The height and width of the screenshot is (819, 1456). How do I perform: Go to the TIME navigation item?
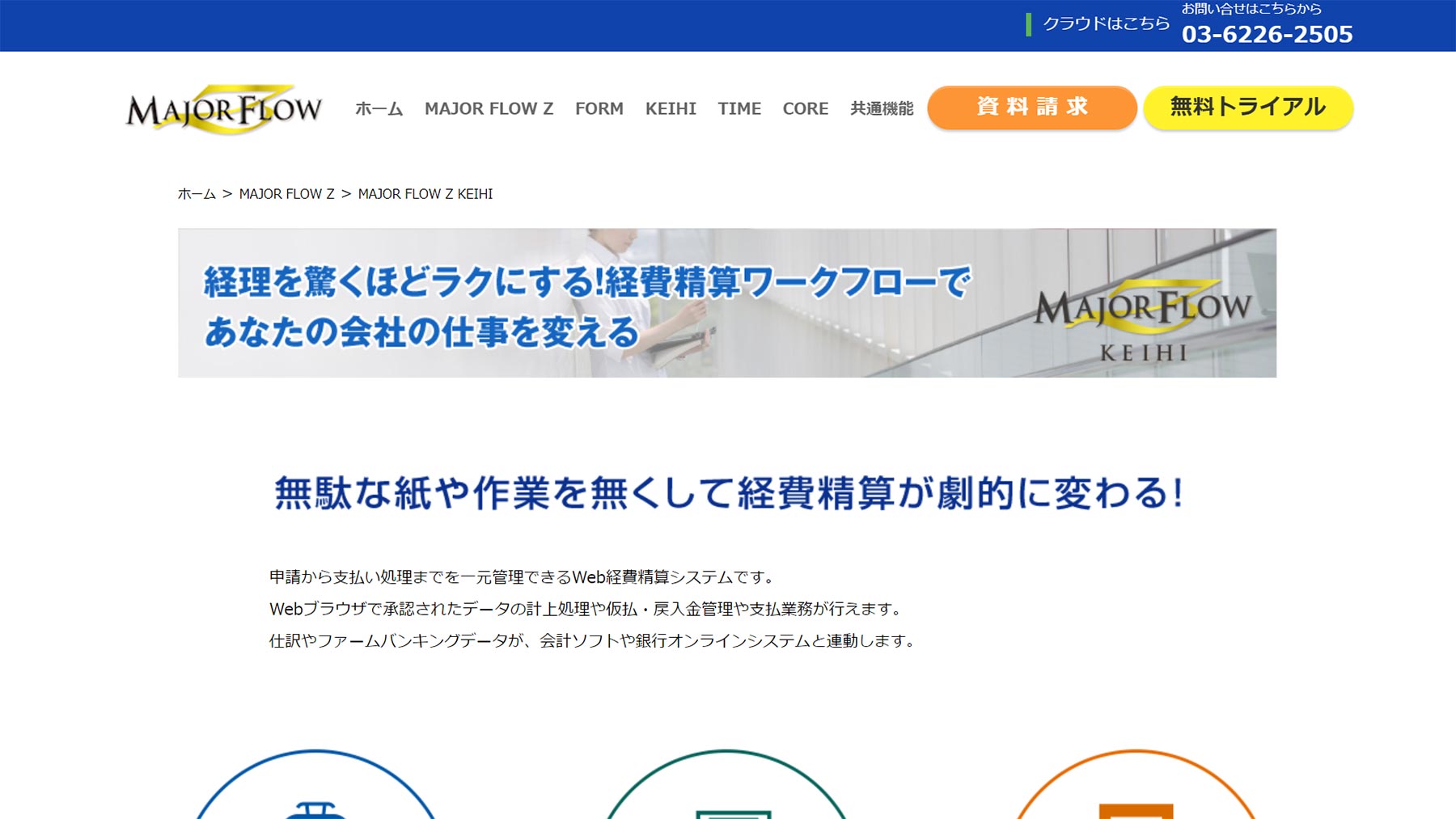coord(739,108)
